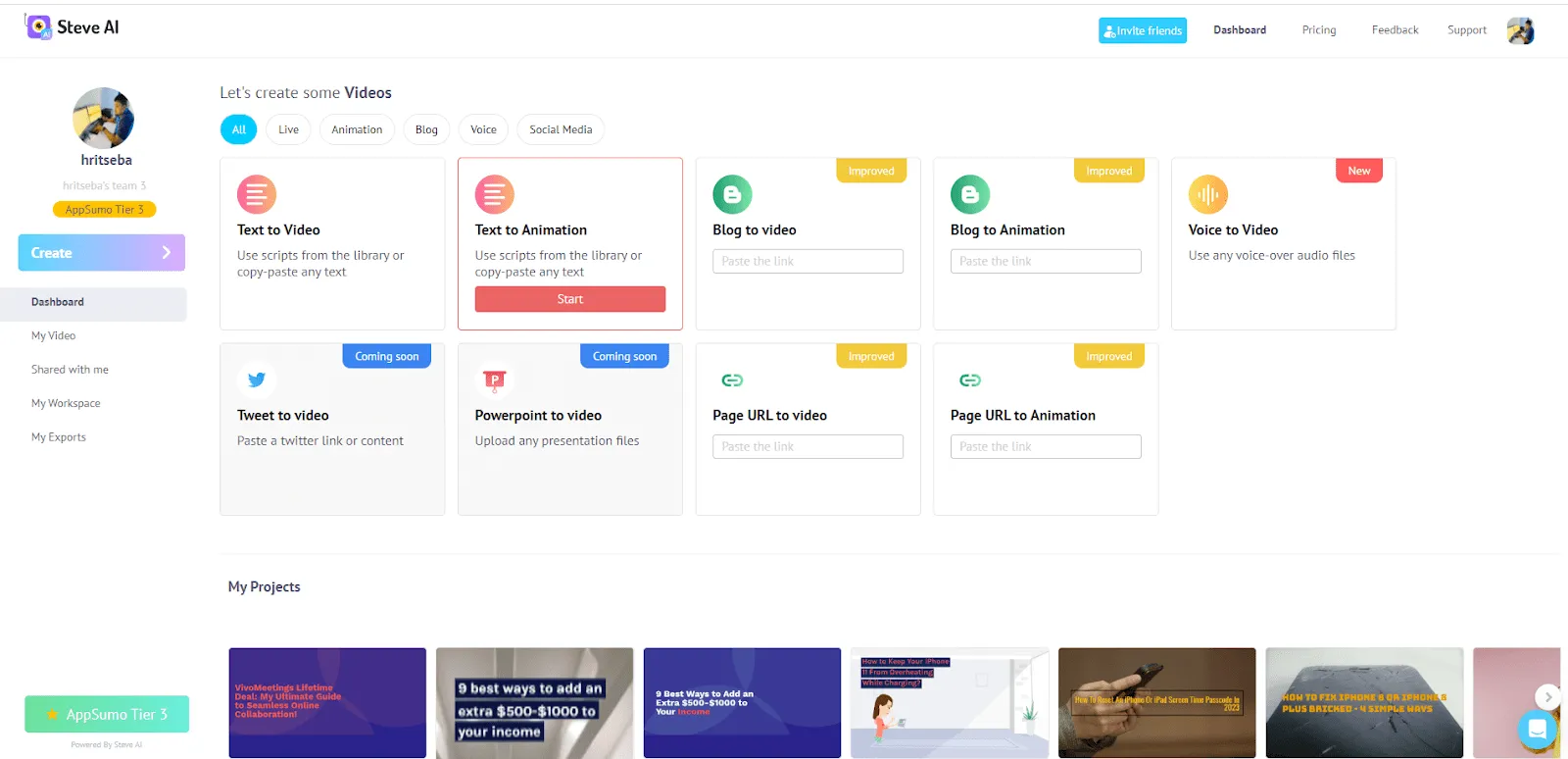
Task: Open the blurred-background 9 best ways income thumbnail
Action: point(534,703)
